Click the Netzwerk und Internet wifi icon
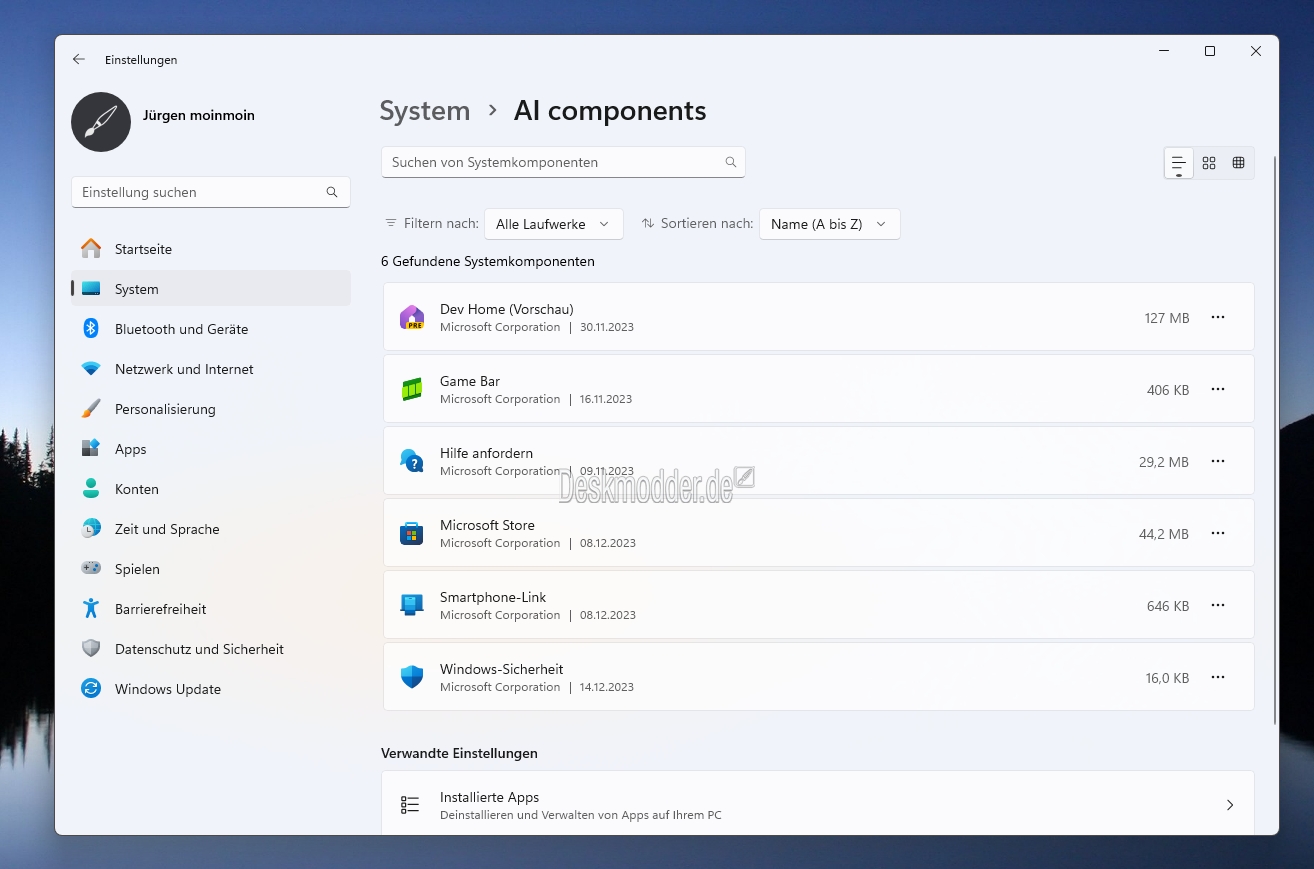Viewport: 1314px width, 869px height. point(91,369)
